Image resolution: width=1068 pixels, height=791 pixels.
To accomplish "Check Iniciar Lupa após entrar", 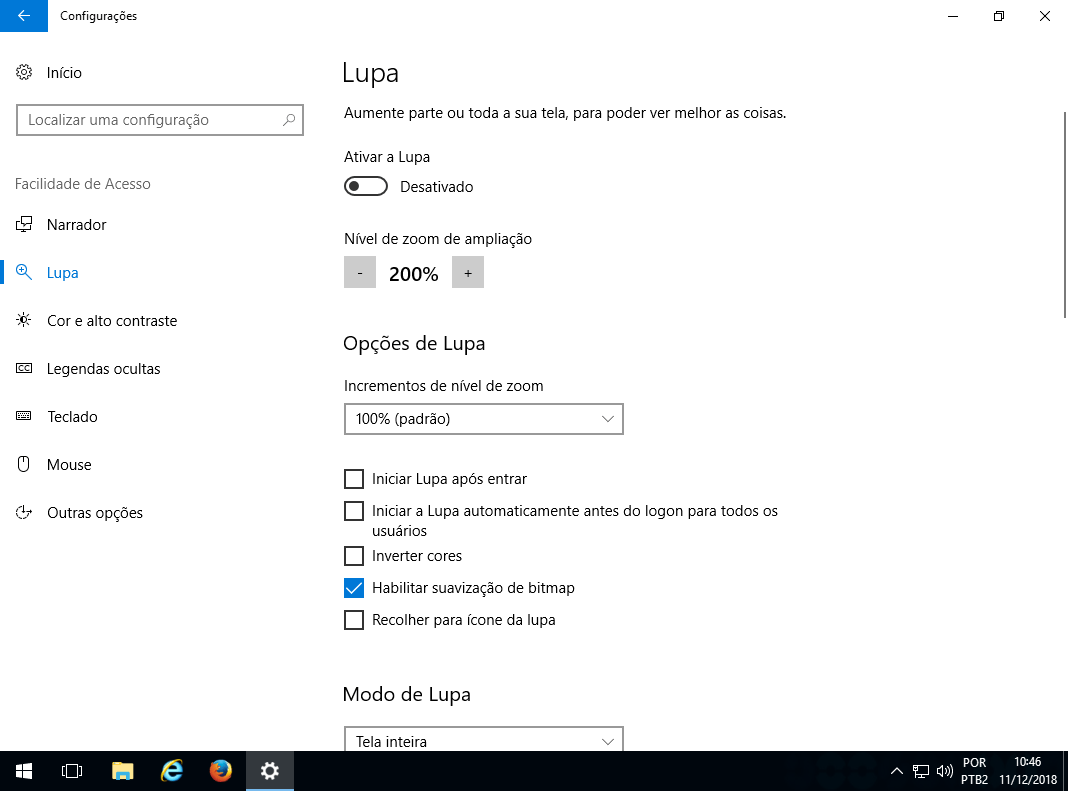I will (354, 479).
